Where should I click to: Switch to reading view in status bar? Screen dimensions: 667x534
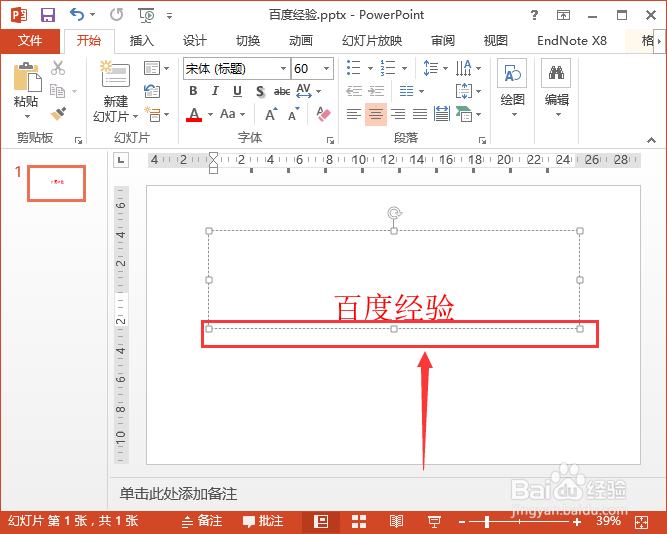point(396,521)
